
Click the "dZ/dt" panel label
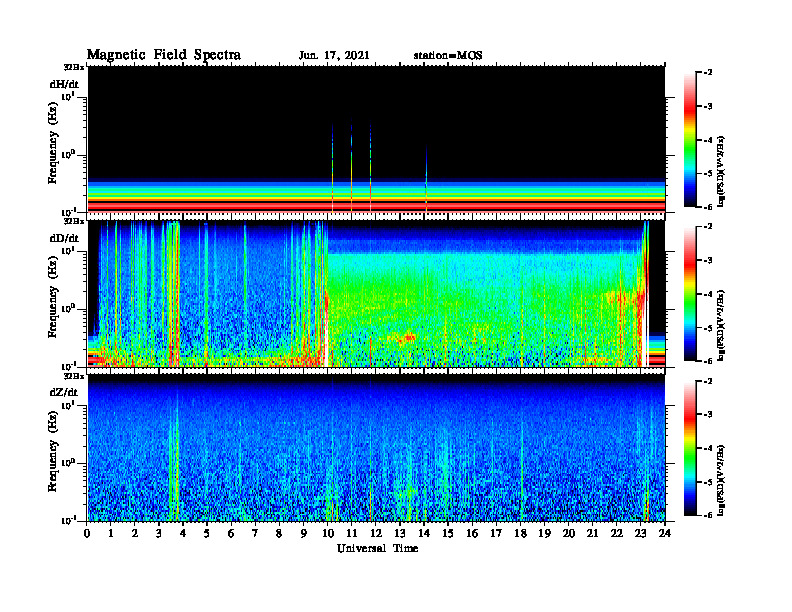(64, 392)
